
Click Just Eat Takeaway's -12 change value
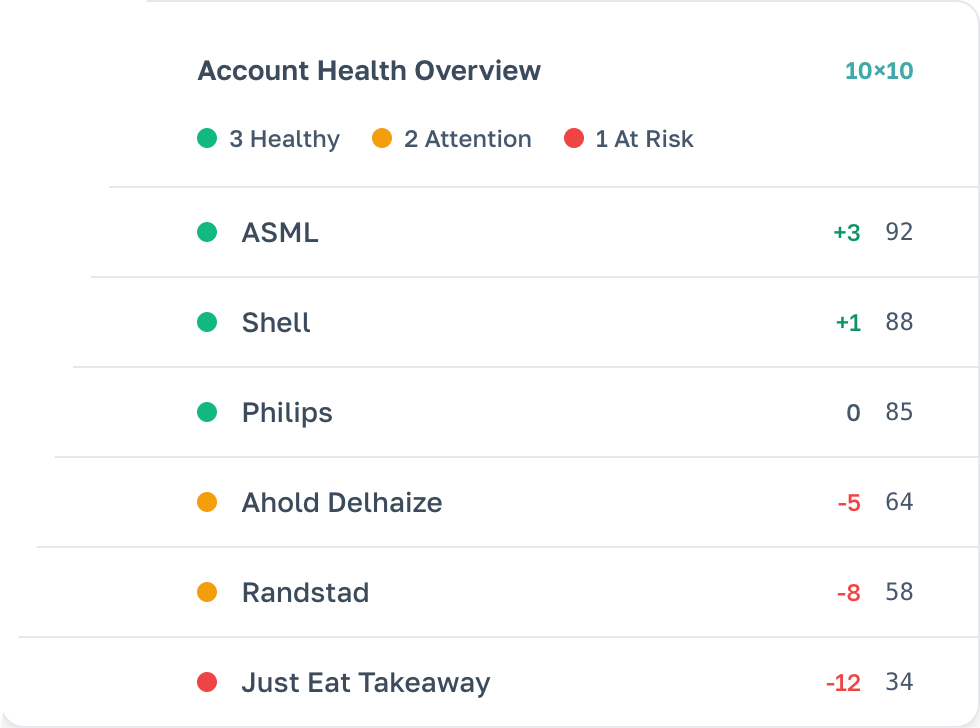pos(843,683)
